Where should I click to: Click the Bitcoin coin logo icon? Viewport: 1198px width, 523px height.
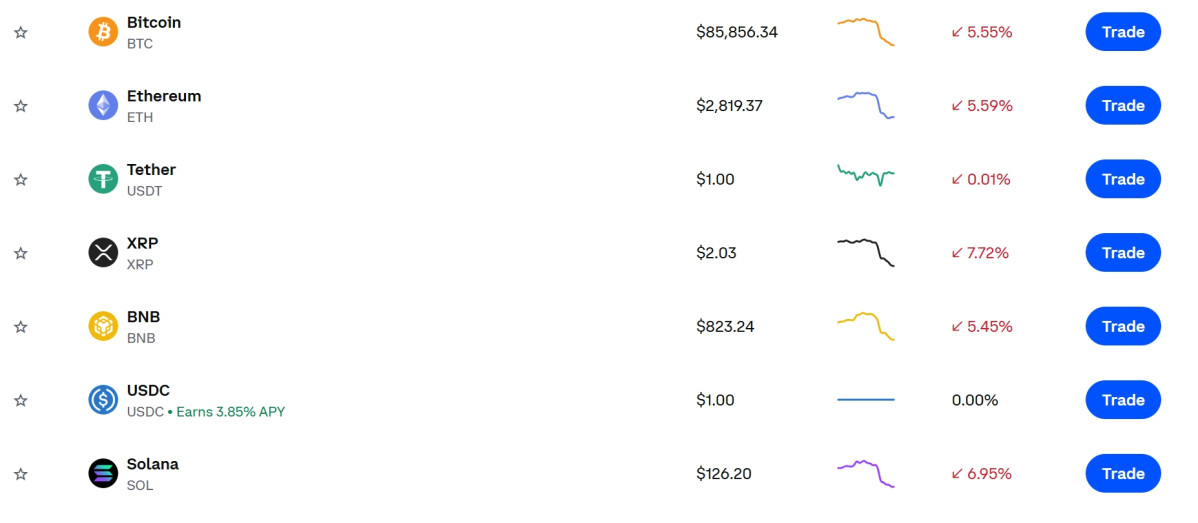(x=103, y=32)
